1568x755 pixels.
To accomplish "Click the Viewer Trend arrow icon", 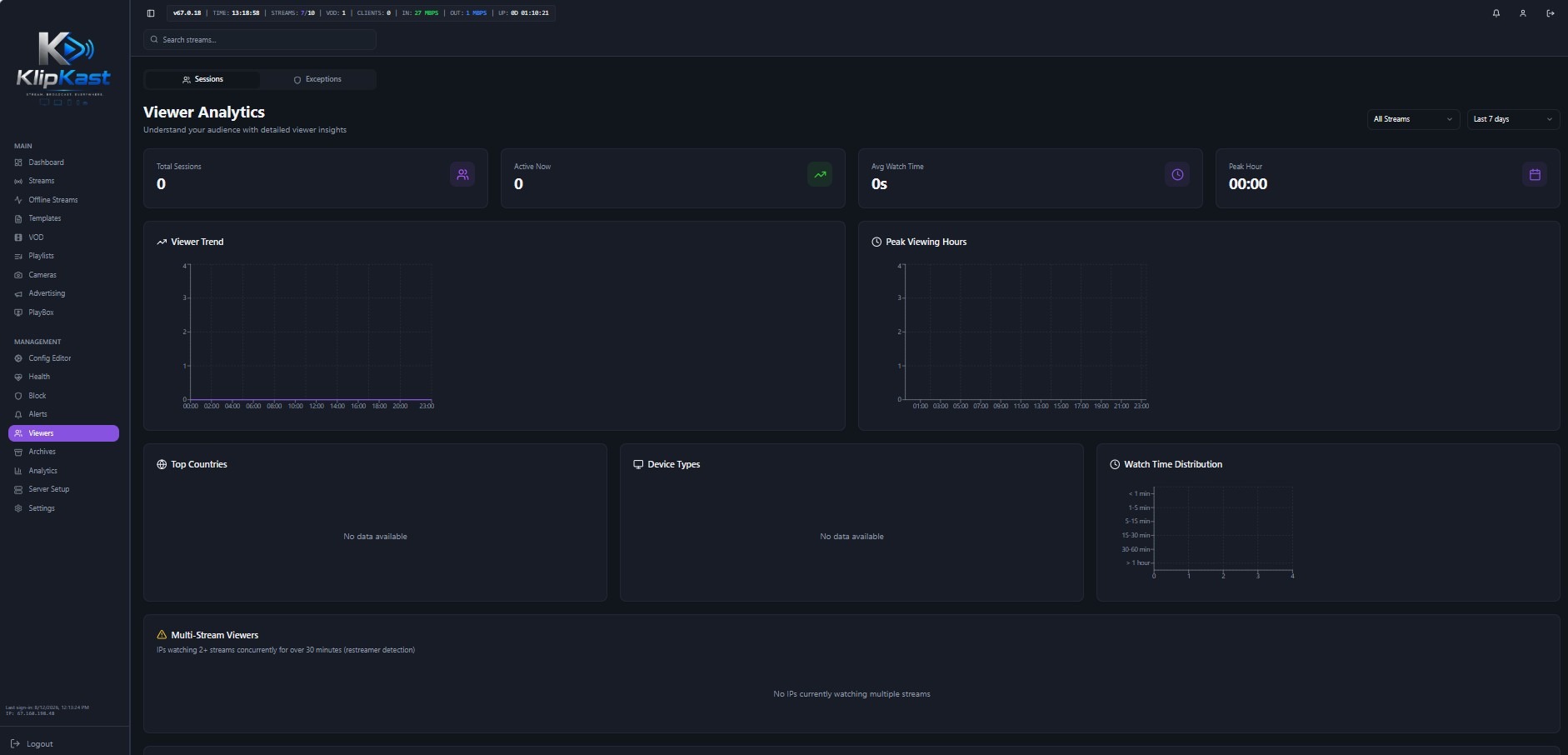I will 162,242.
